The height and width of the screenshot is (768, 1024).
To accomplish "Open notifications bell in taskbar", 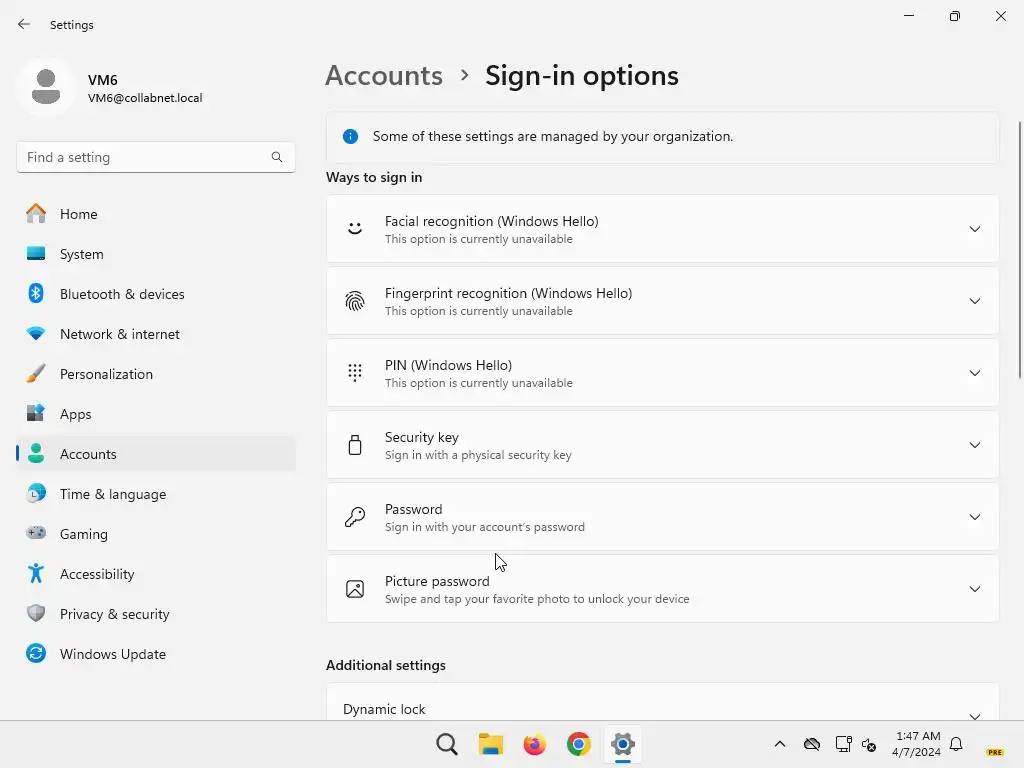I will [956, 744].
